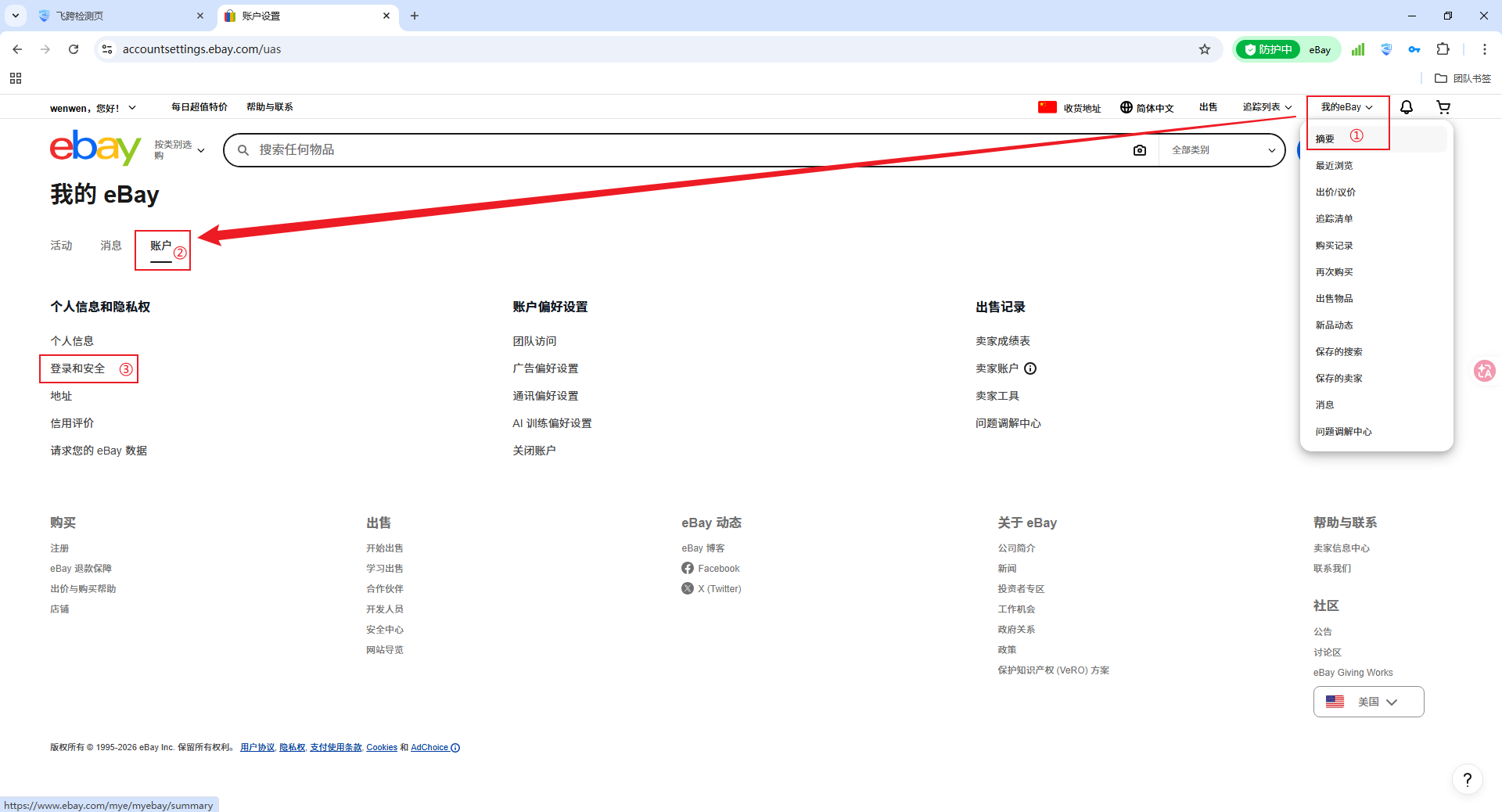Close the 账户设置 tab
The height and width of the screenshot is (812, 1502).
[386, 16]
